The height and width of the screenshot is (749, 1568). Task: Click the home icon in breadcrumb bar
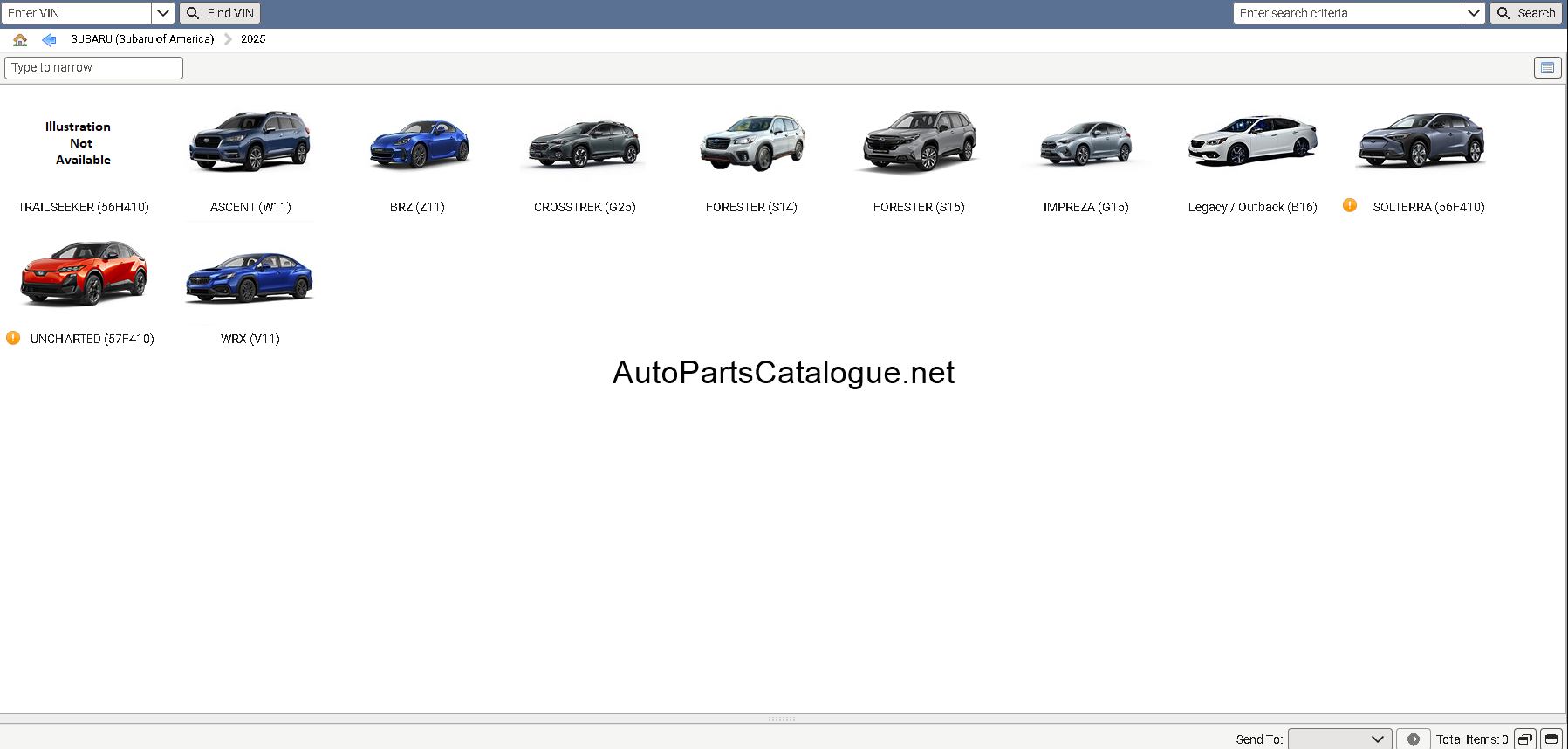click(20, 39)
